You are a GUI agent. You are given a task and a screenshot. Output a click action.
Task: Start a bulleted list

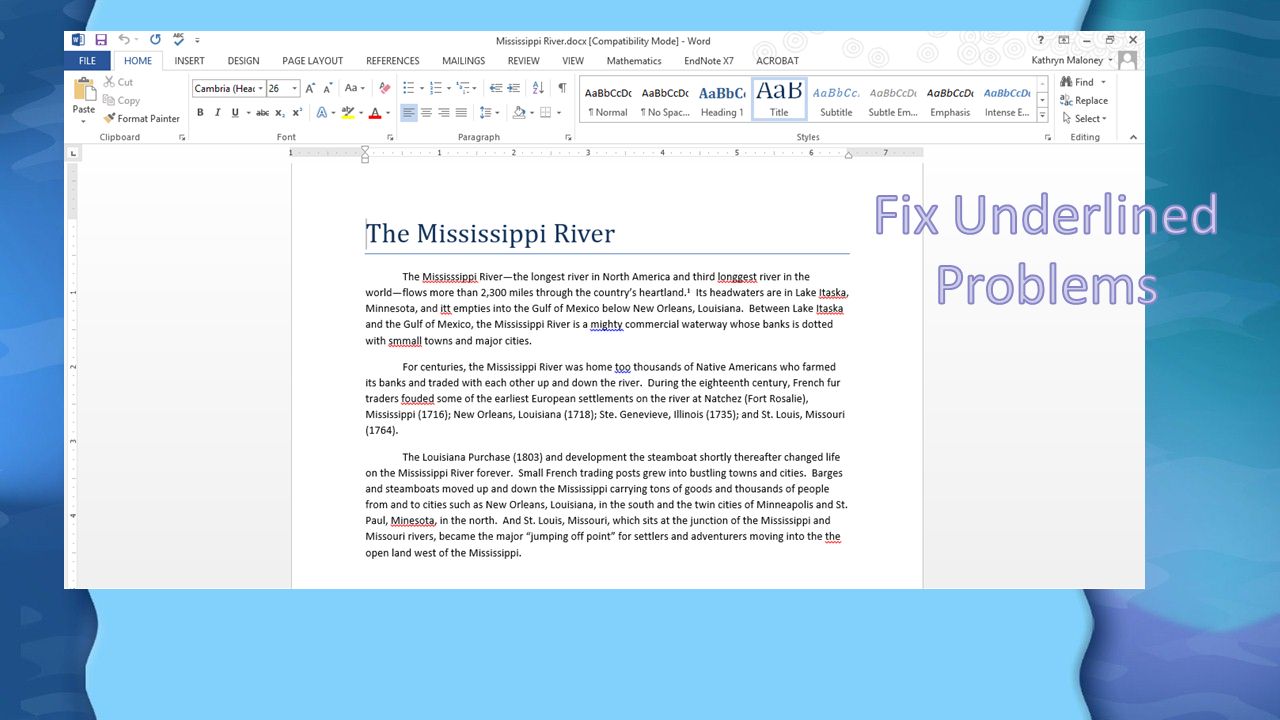tap(408, 88)
